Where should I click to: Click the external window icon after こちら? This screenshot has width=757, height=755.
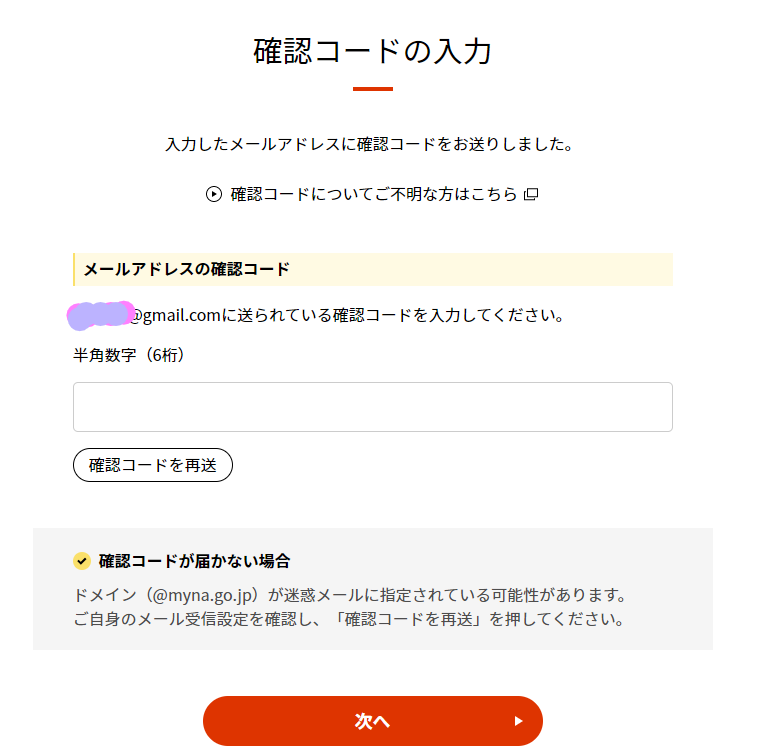pyautogui.click(x=531, y=194)
